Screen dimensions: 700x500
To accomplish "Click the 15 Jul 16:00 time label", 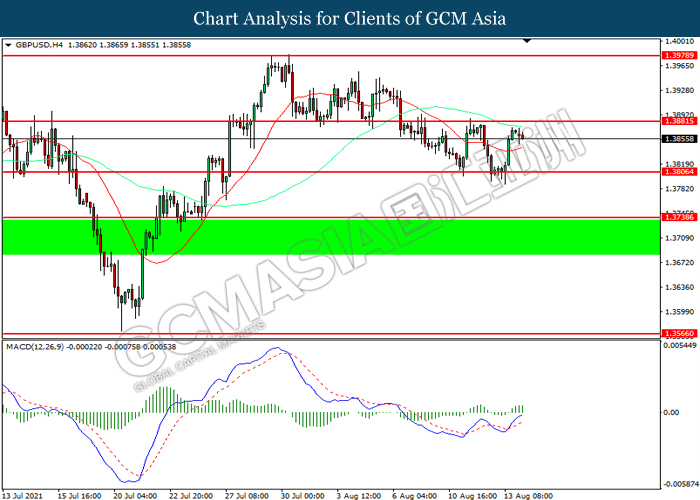I will 79,496.
